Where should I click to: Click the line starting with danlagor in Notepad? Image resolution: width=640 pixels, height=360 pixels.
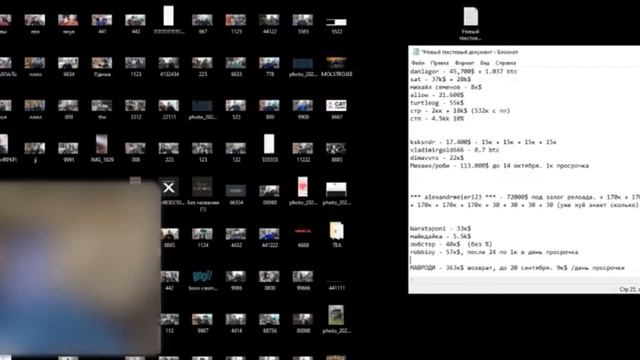pyautogui.click(x=463, y=71)
